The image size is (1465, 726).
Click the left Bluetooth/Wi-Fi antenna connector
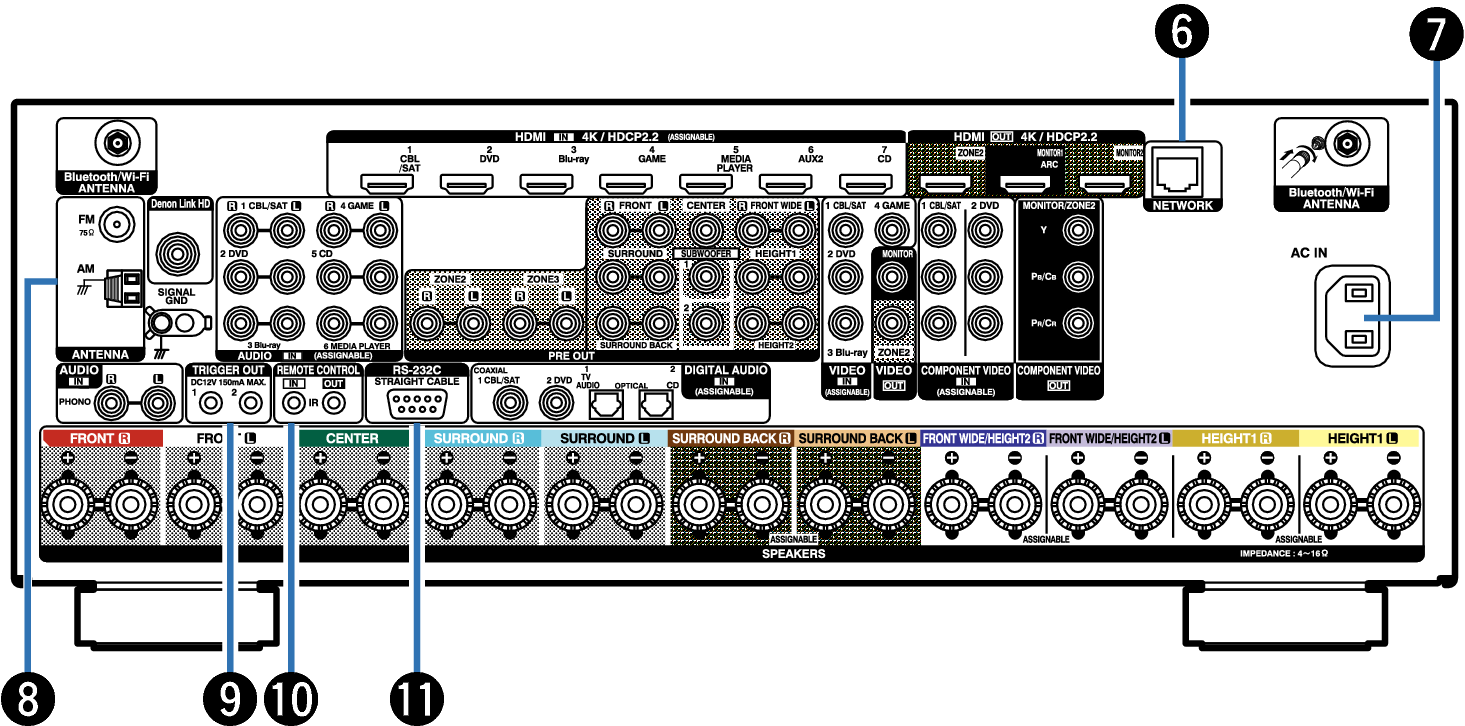point(117,145)
